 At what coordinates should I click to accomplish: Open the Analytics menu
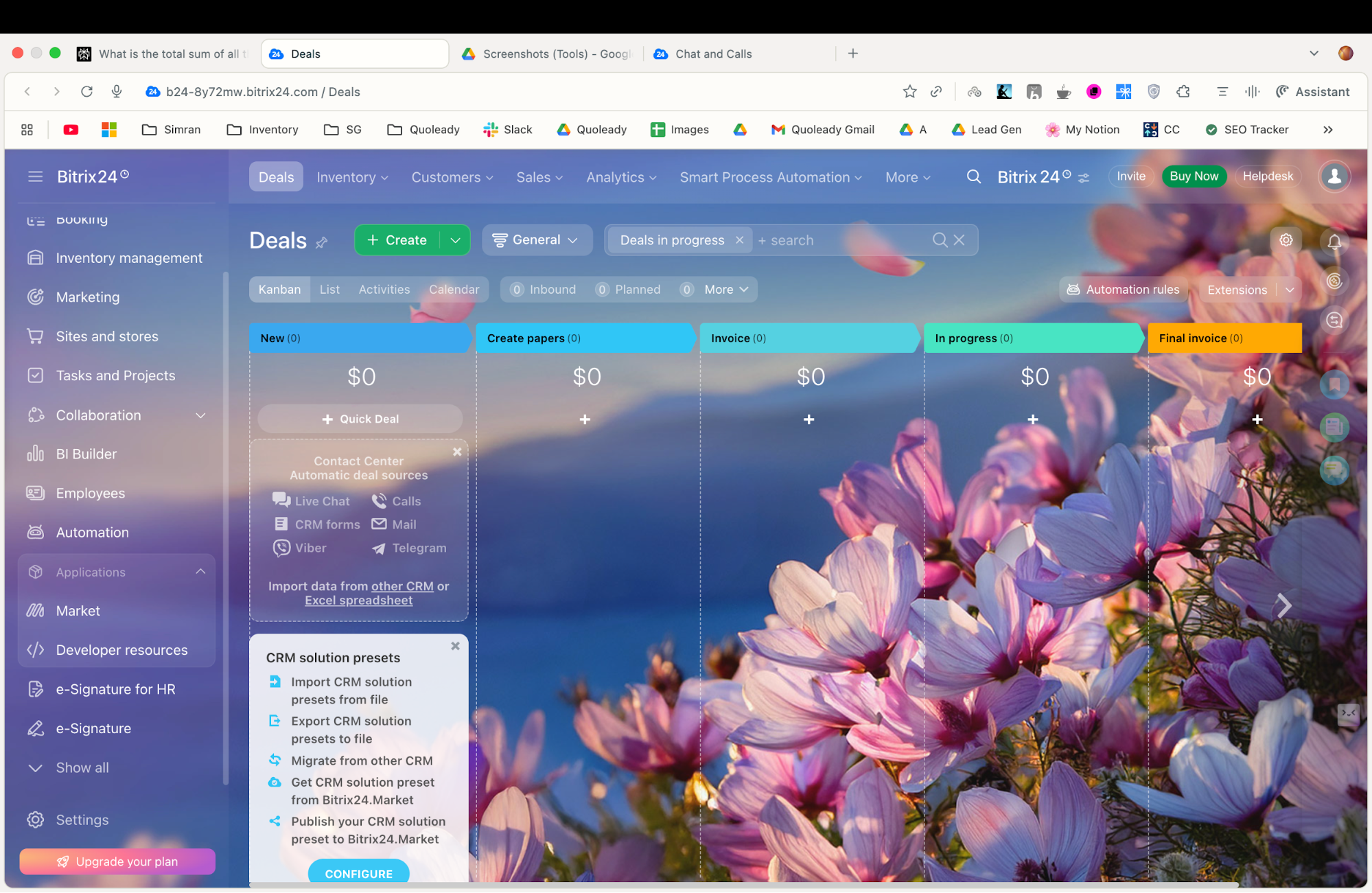click(615, 176)
